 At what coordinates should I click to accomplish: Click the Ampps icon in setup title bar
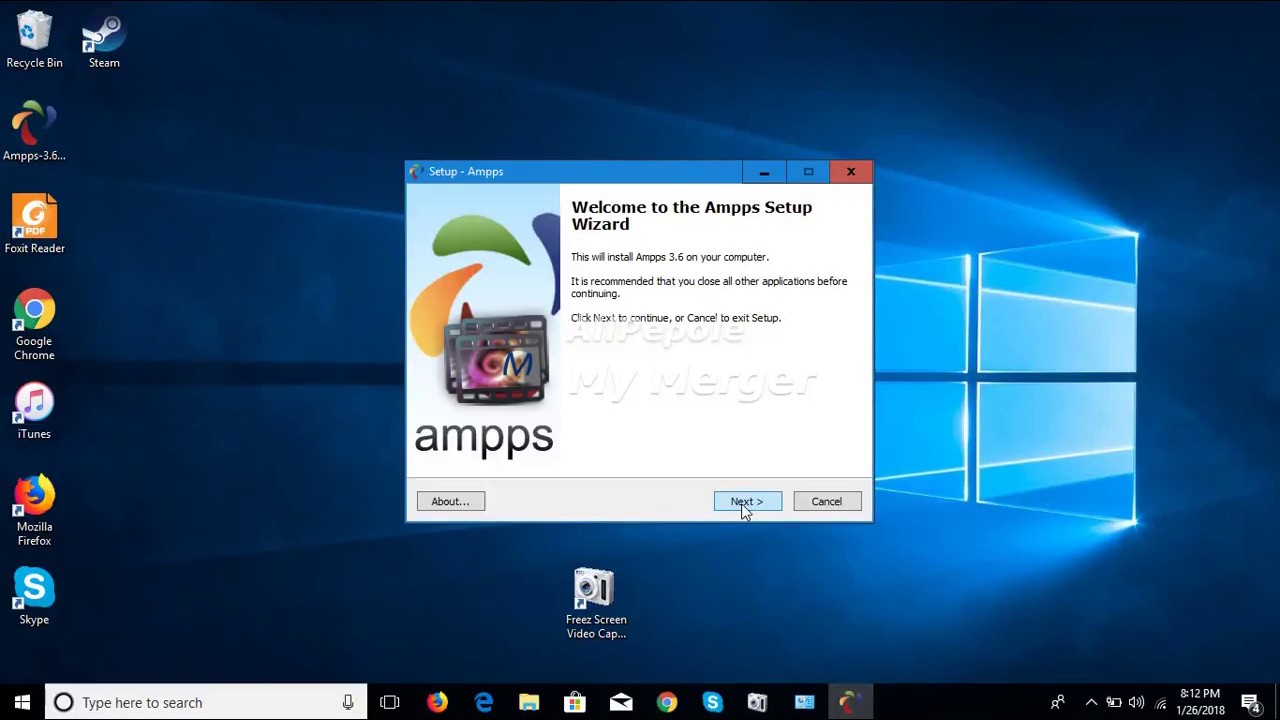(416, 172)
